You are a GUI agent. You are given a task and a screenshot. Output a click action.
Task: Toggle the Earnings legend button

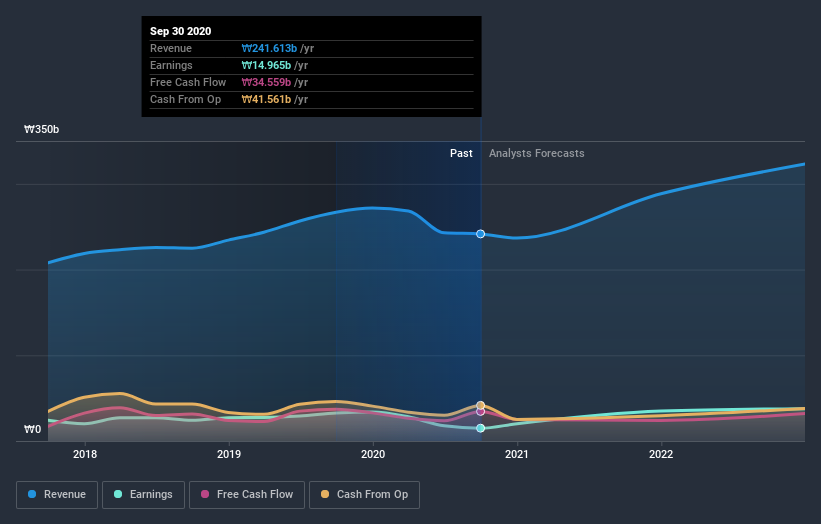coord(143,495)
